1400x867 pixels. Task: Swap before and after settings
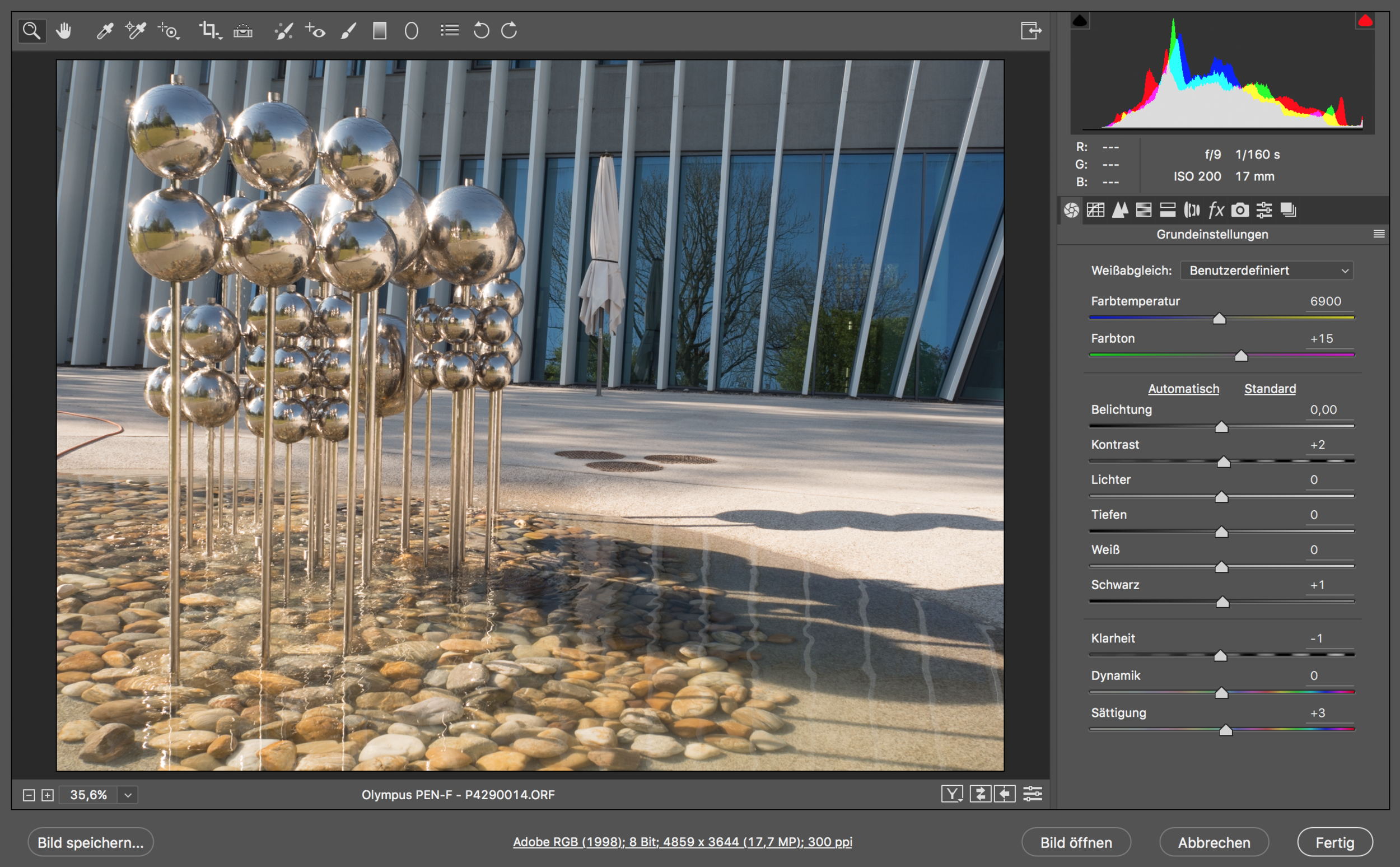(x=981, y=794)
